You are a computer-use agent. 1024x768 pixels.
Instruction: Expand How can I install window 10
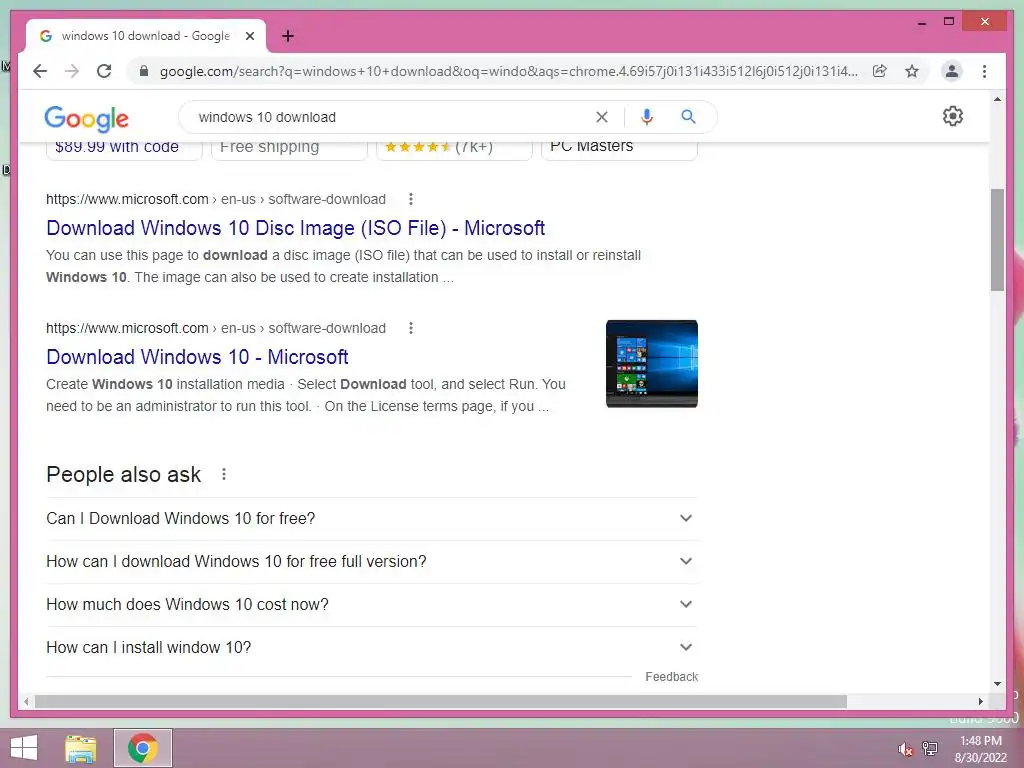tap(371, 648)
